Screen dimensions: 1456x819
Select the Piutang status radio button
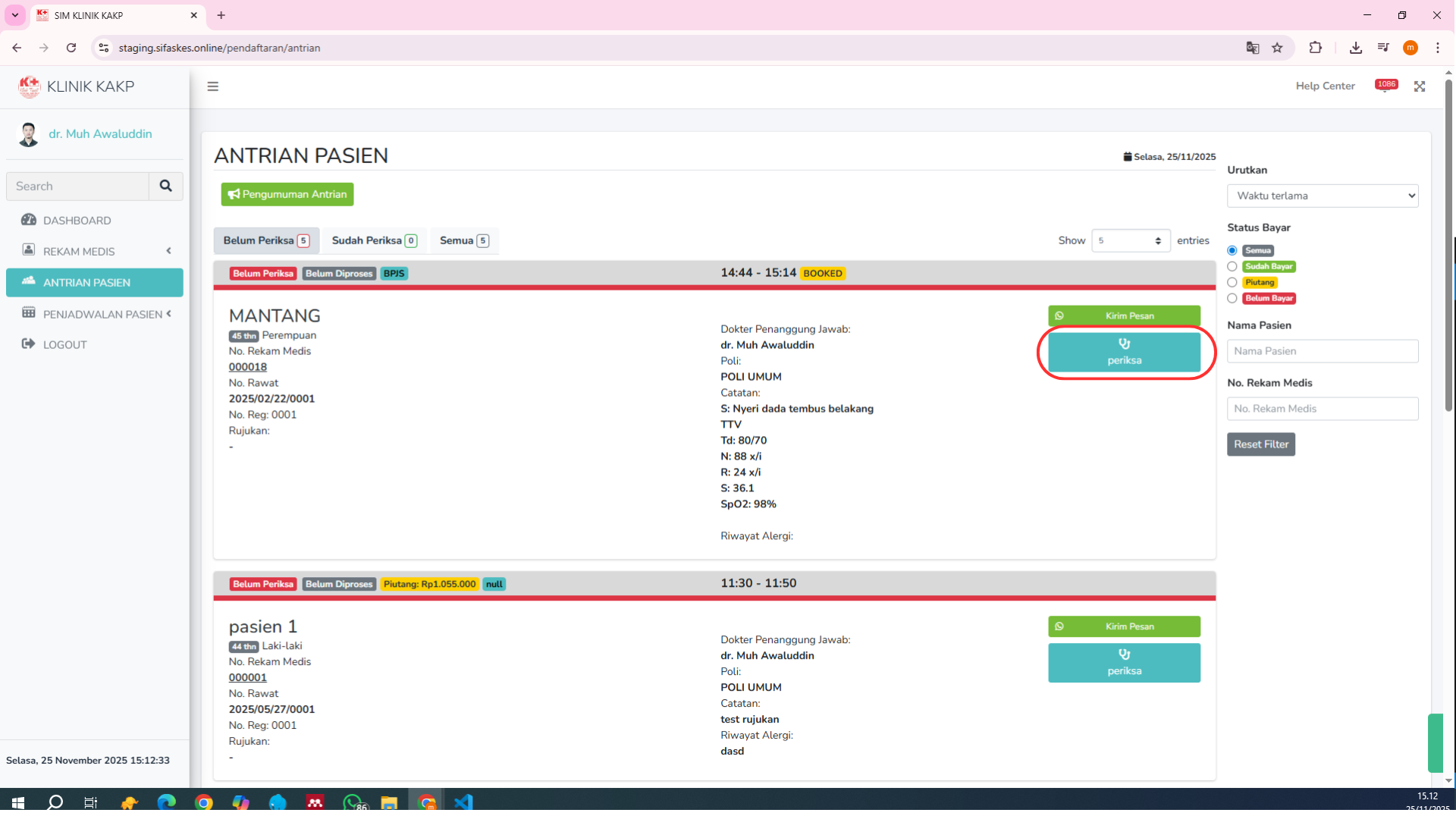click(1232, 282)
